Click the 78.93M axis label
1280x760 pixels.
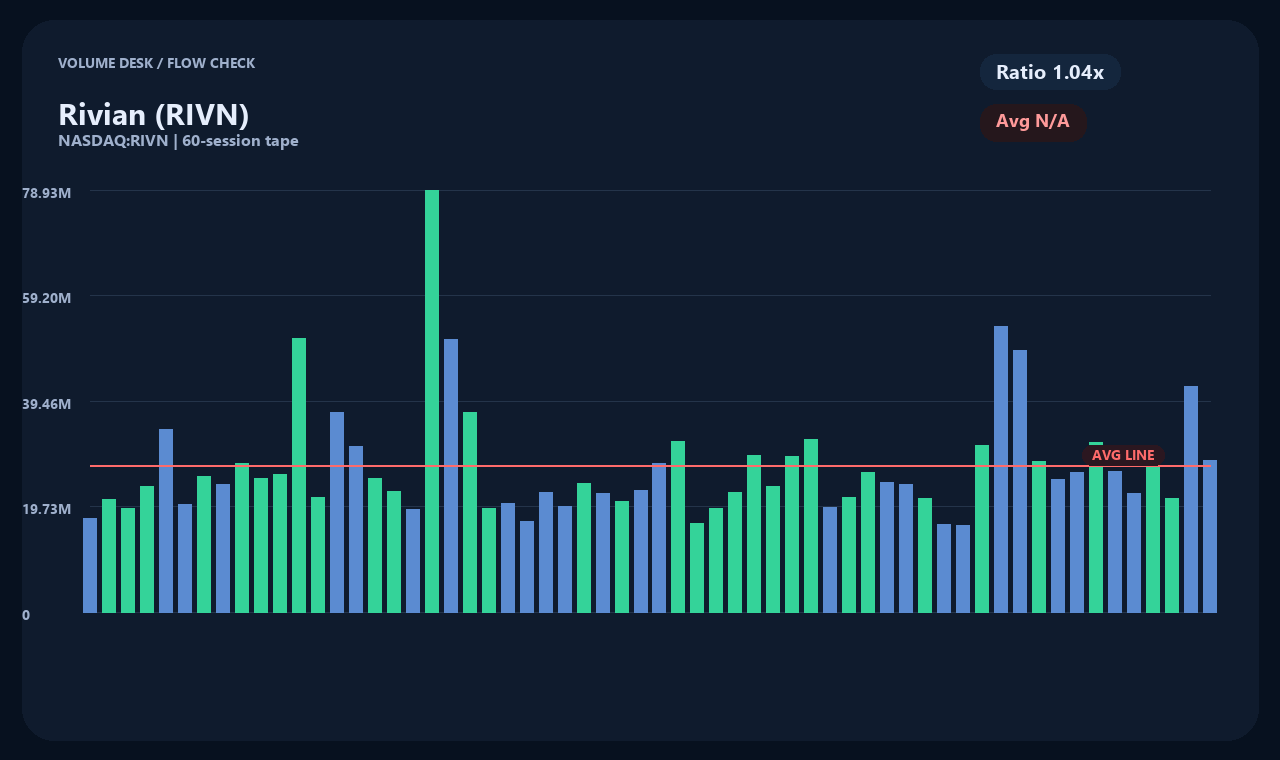(x=47, y=192)
